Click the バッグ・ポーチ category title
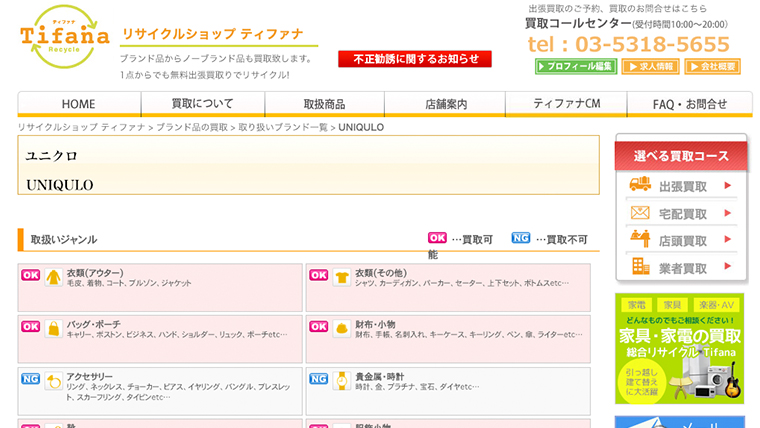Image resolution: width=760 pixels, height=428 pixels. click(94, 324)
